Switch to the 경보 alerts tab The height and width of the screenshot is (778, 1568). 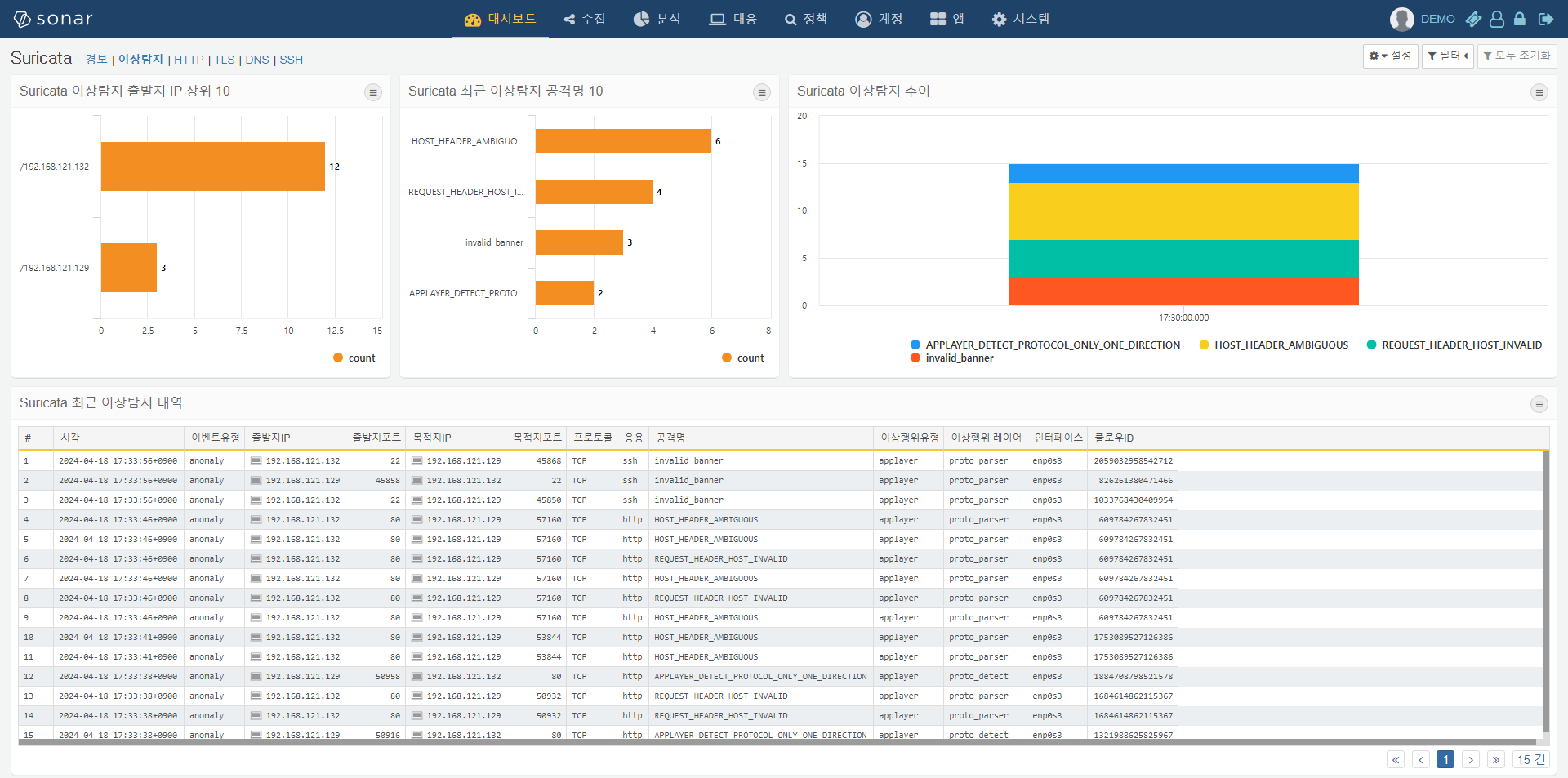coord(96,60)
